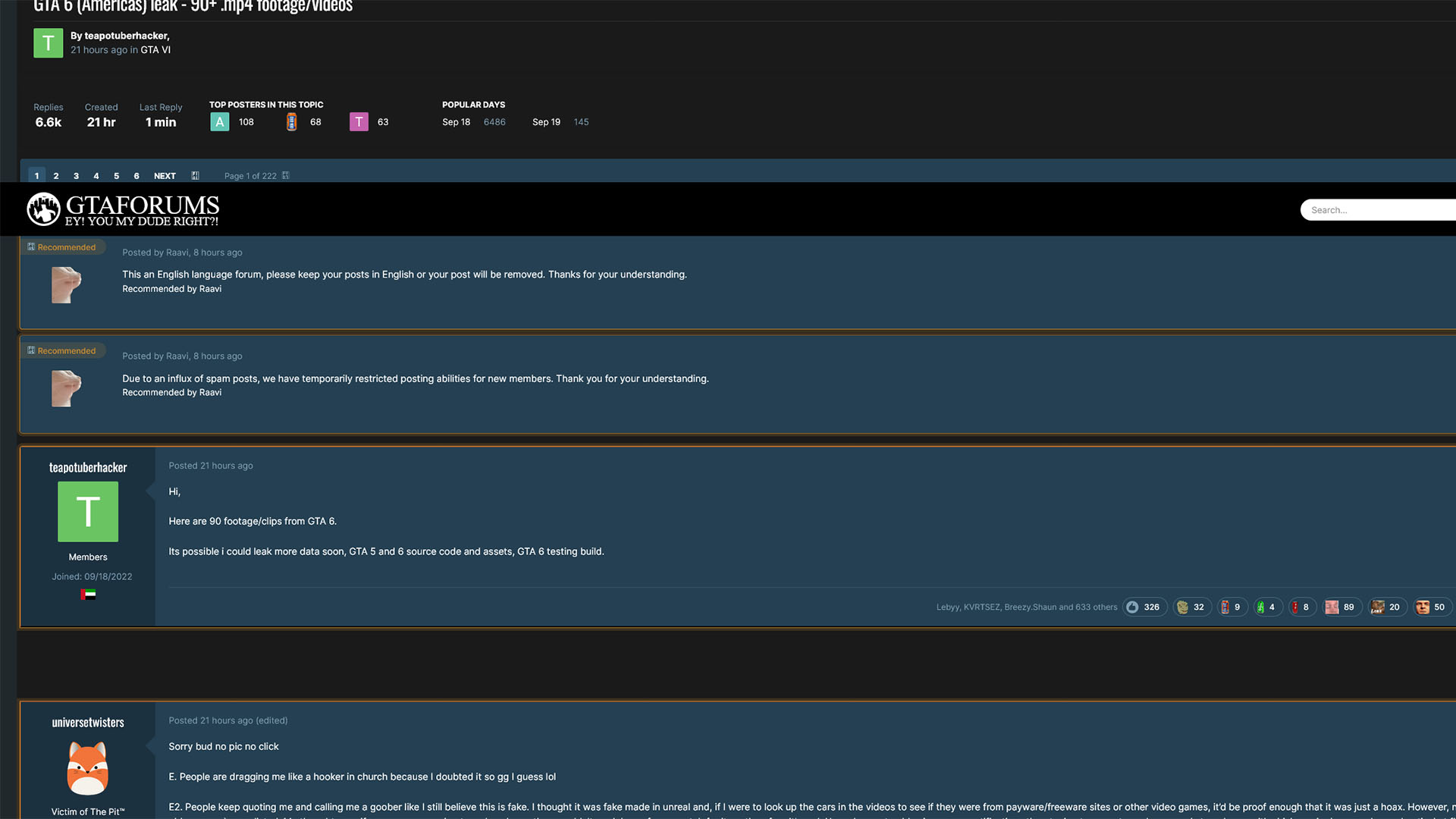
Task: Open the GTAForums logo home link
Action: click(123, 209)
